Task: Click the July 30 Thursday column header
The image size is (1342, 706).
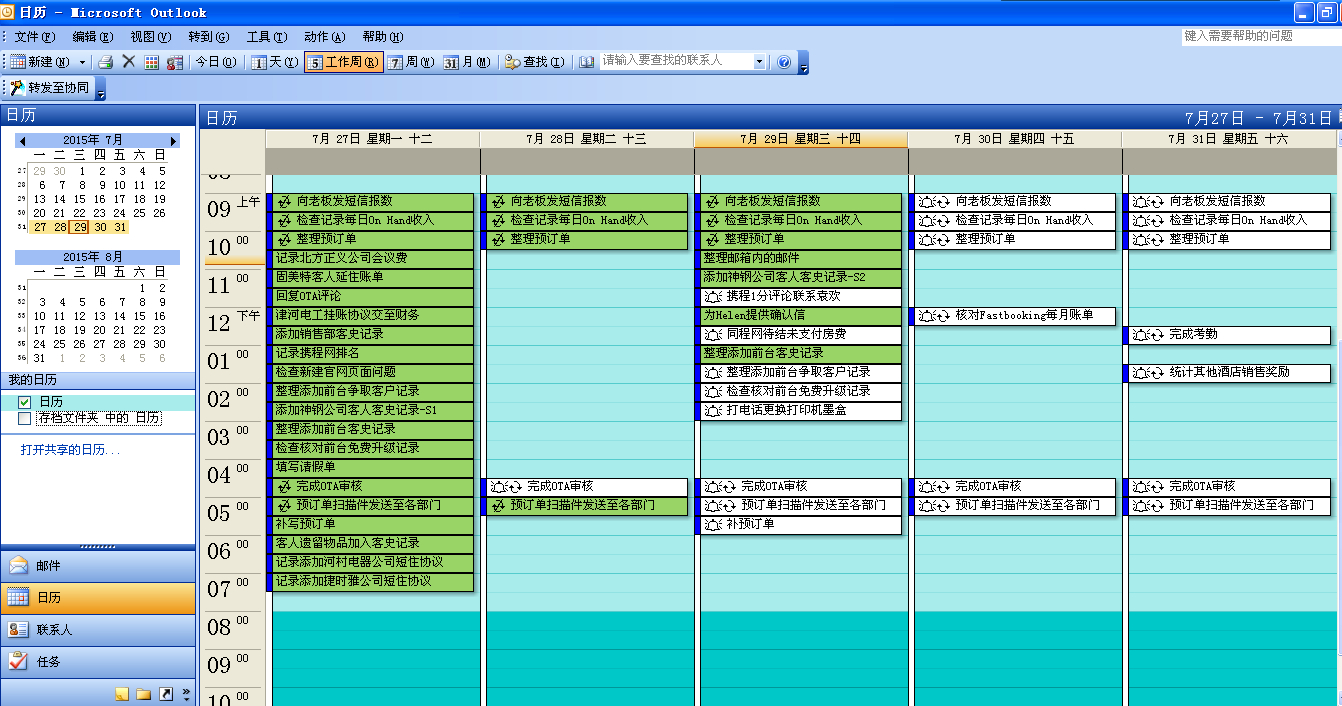Action: coord(1014,139)
